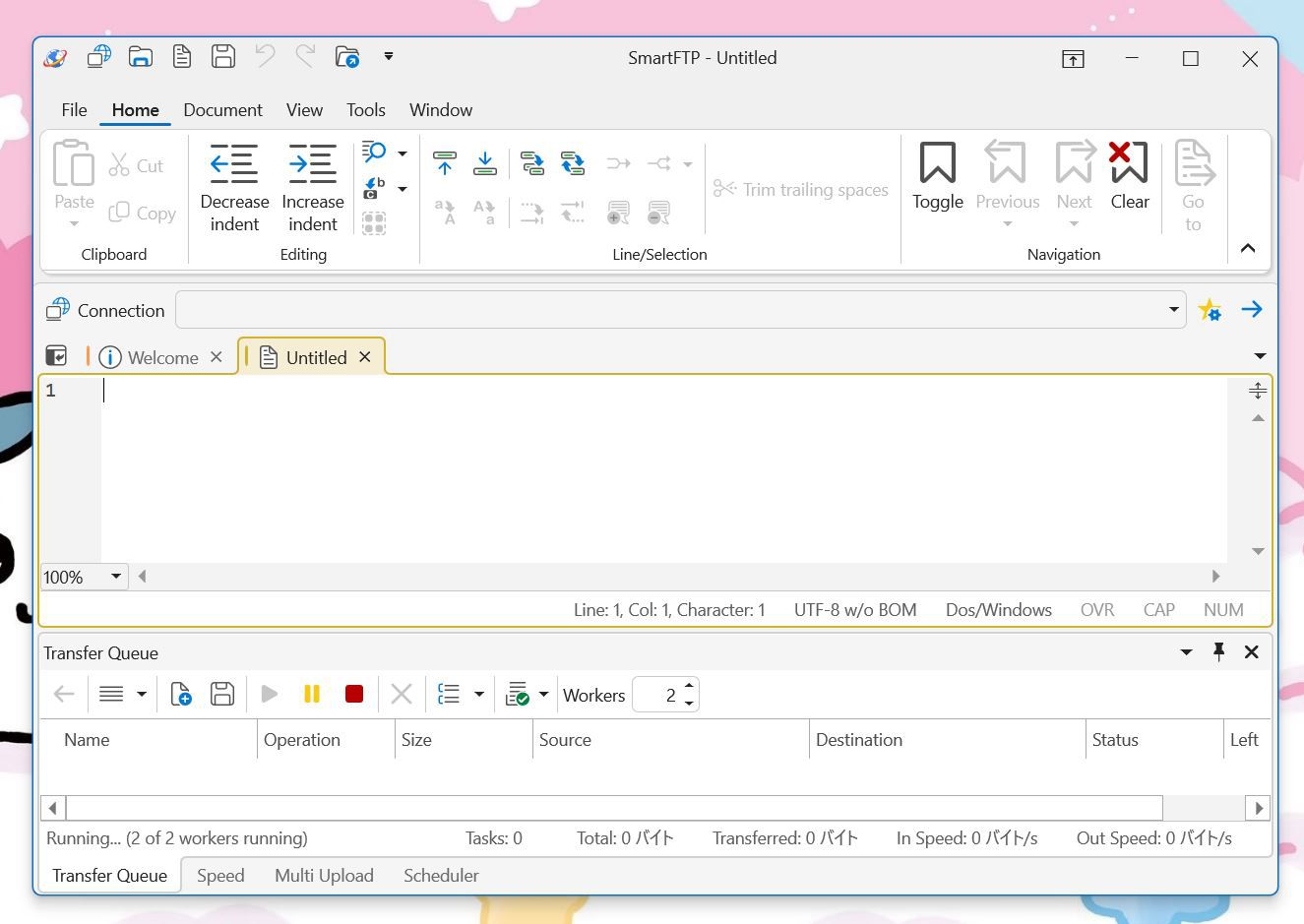Decrease Workers count with down arrow
This screenshot has height=924, width=1304.
pyautogui.click(x=689, y=704)
